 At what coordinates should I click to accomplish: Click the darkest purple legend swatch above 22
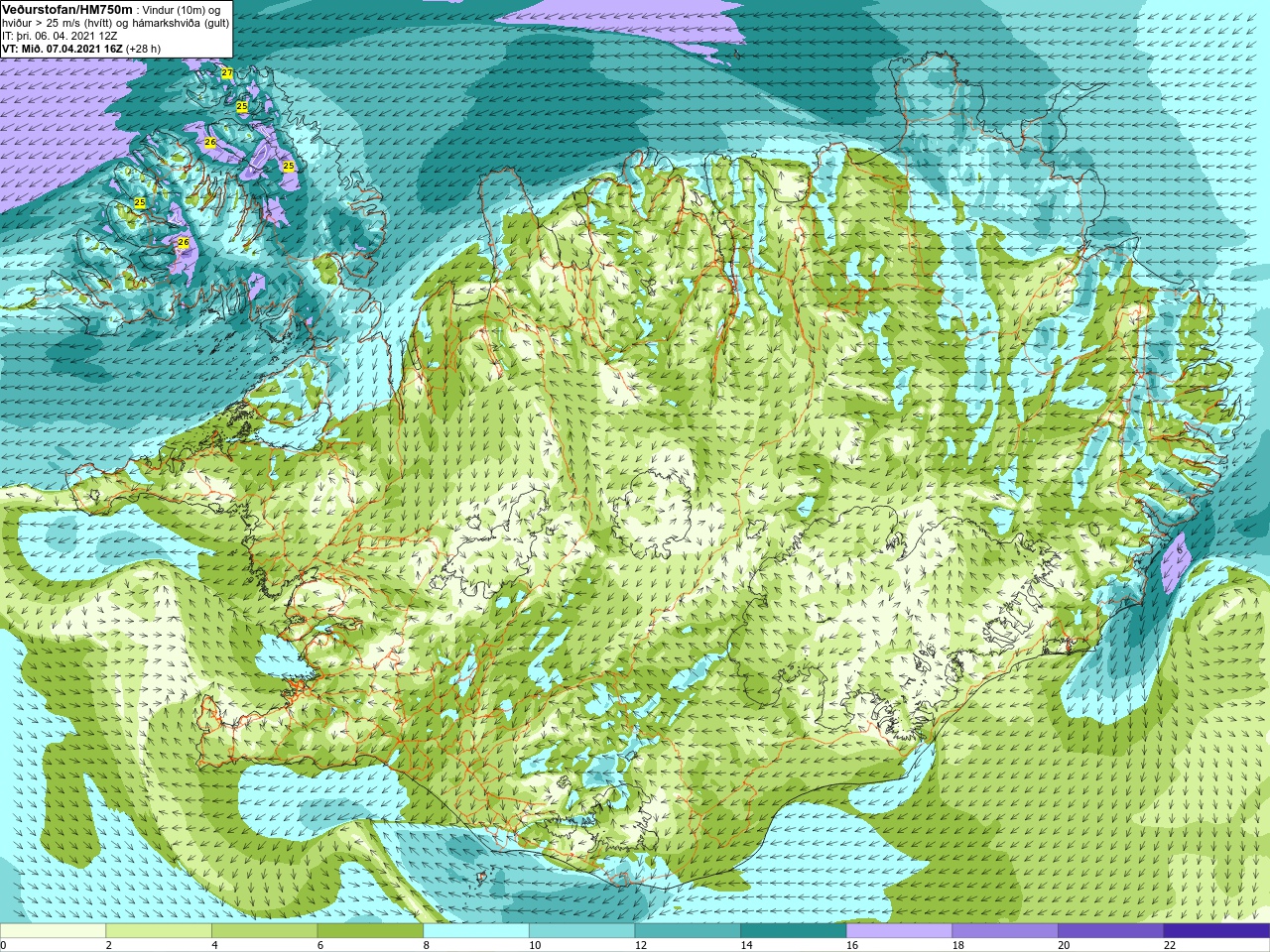1216,931
